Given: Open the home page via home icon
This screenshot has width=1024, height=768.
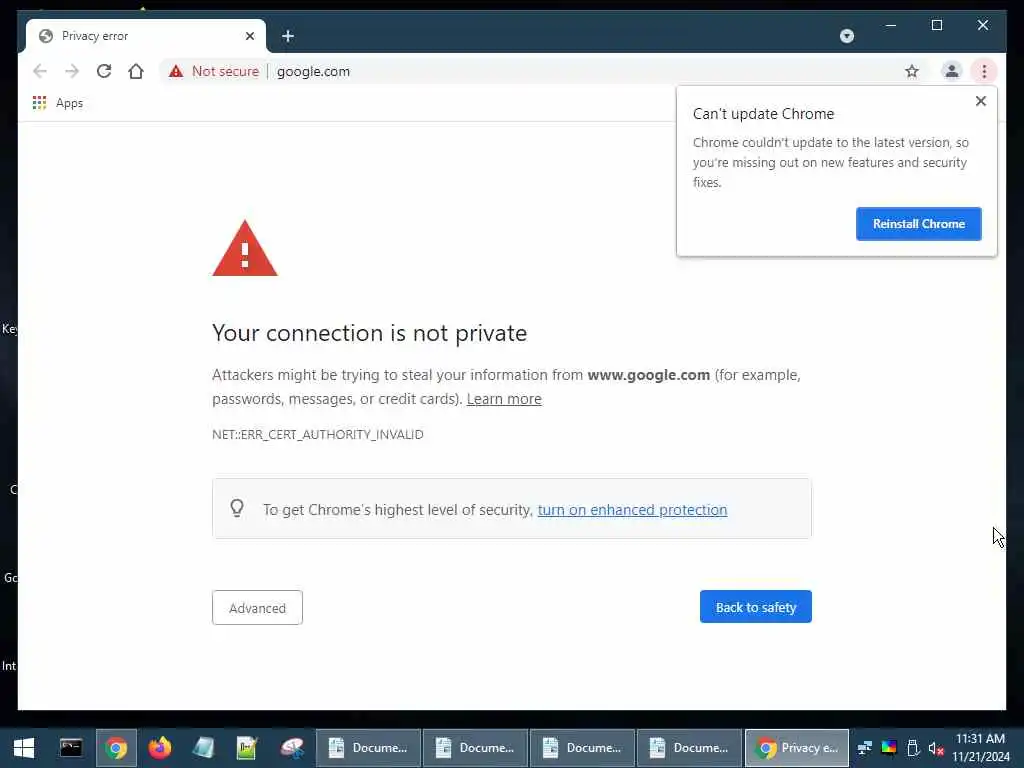Looking at the screenshot, I should pyautogui.click(x=136, y=71).
